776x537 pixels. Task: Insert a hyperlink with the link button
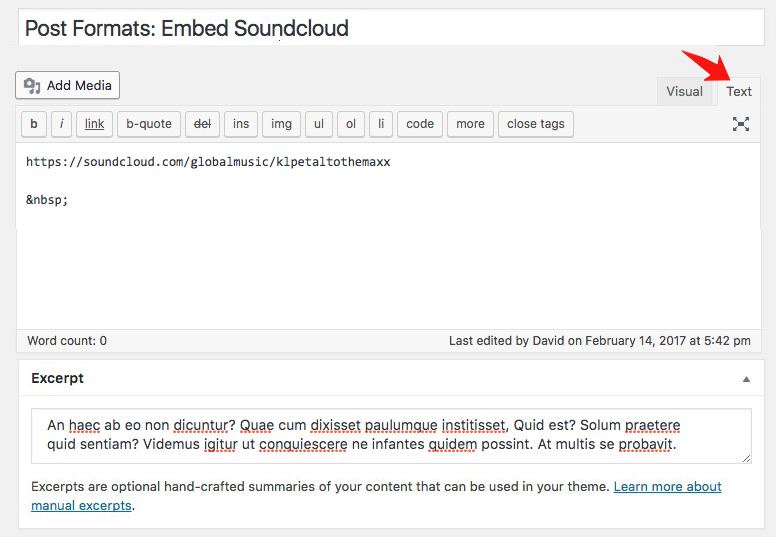(x=94, y=124)
